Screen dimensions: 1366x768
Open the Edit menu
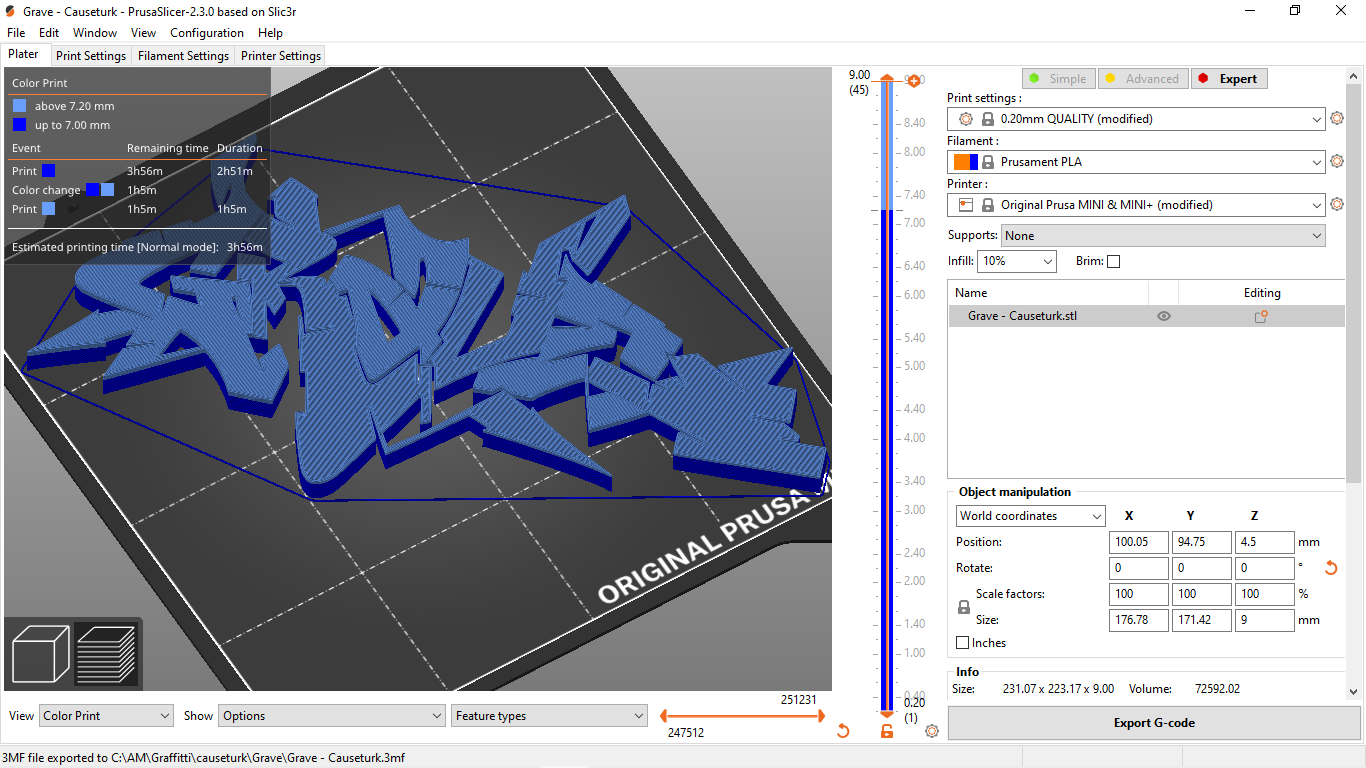49,33
